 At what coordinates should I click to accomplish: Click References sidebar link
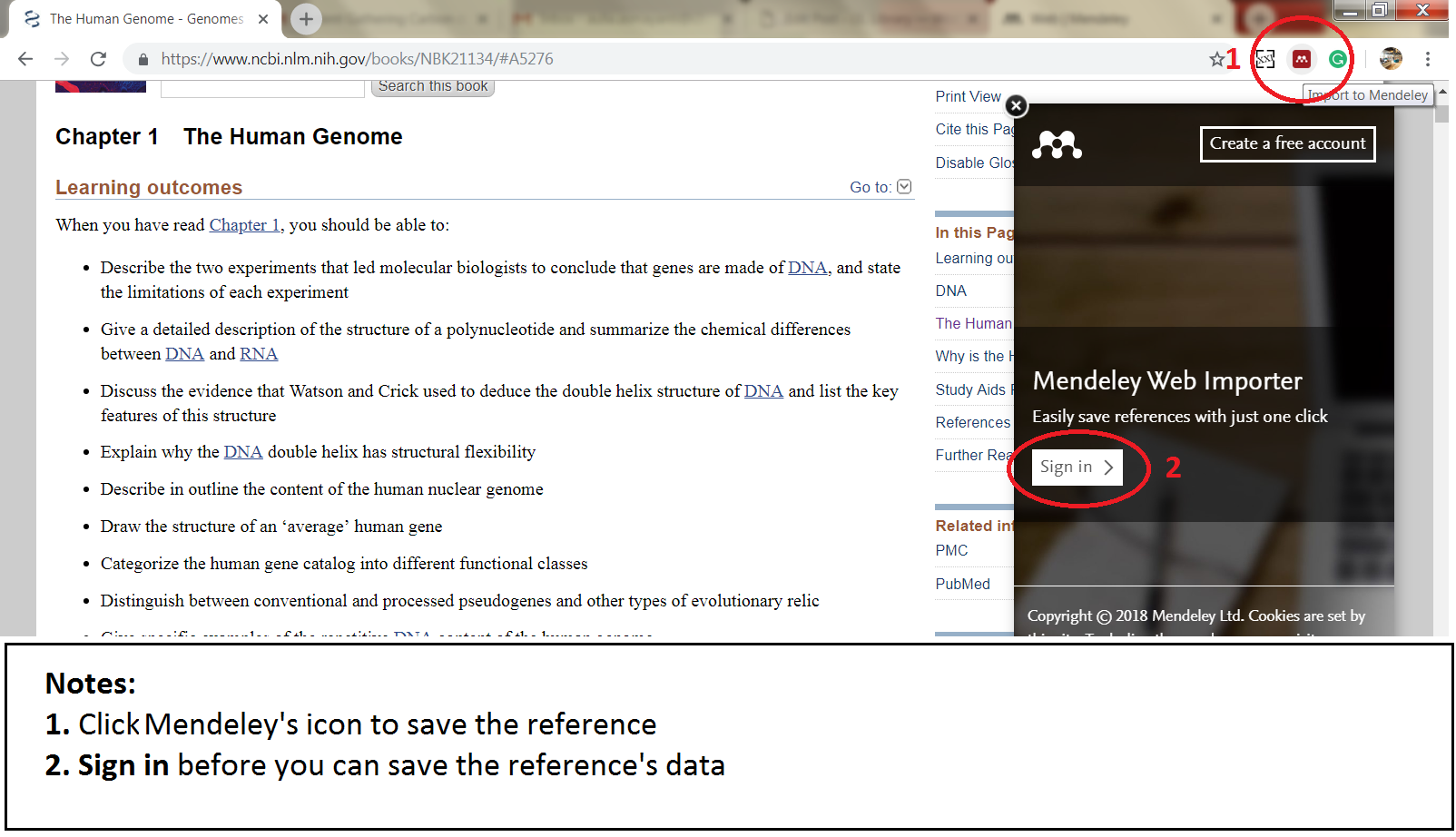973,422
